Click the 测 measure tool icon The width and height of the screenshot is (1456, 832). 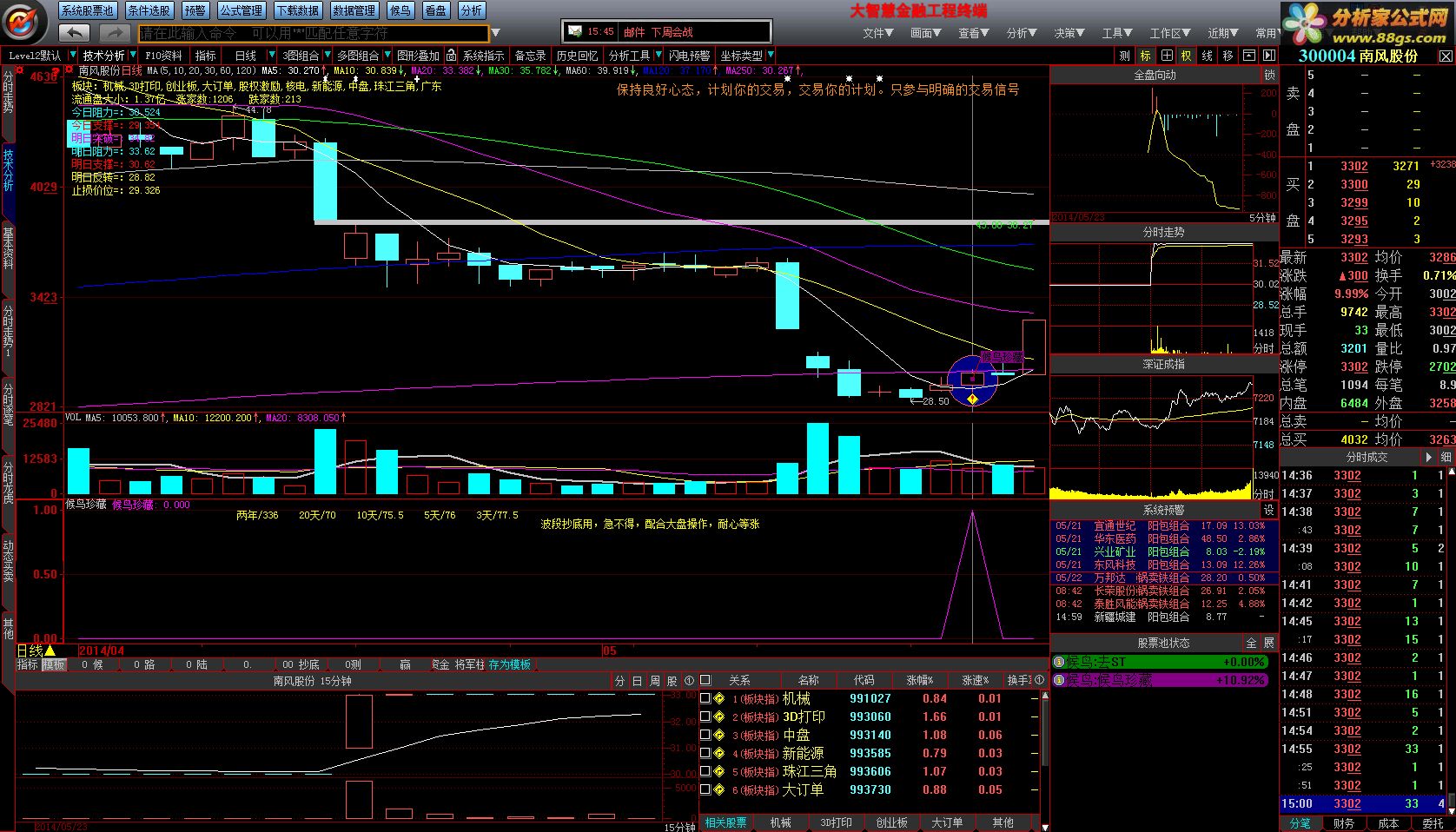1125,56
